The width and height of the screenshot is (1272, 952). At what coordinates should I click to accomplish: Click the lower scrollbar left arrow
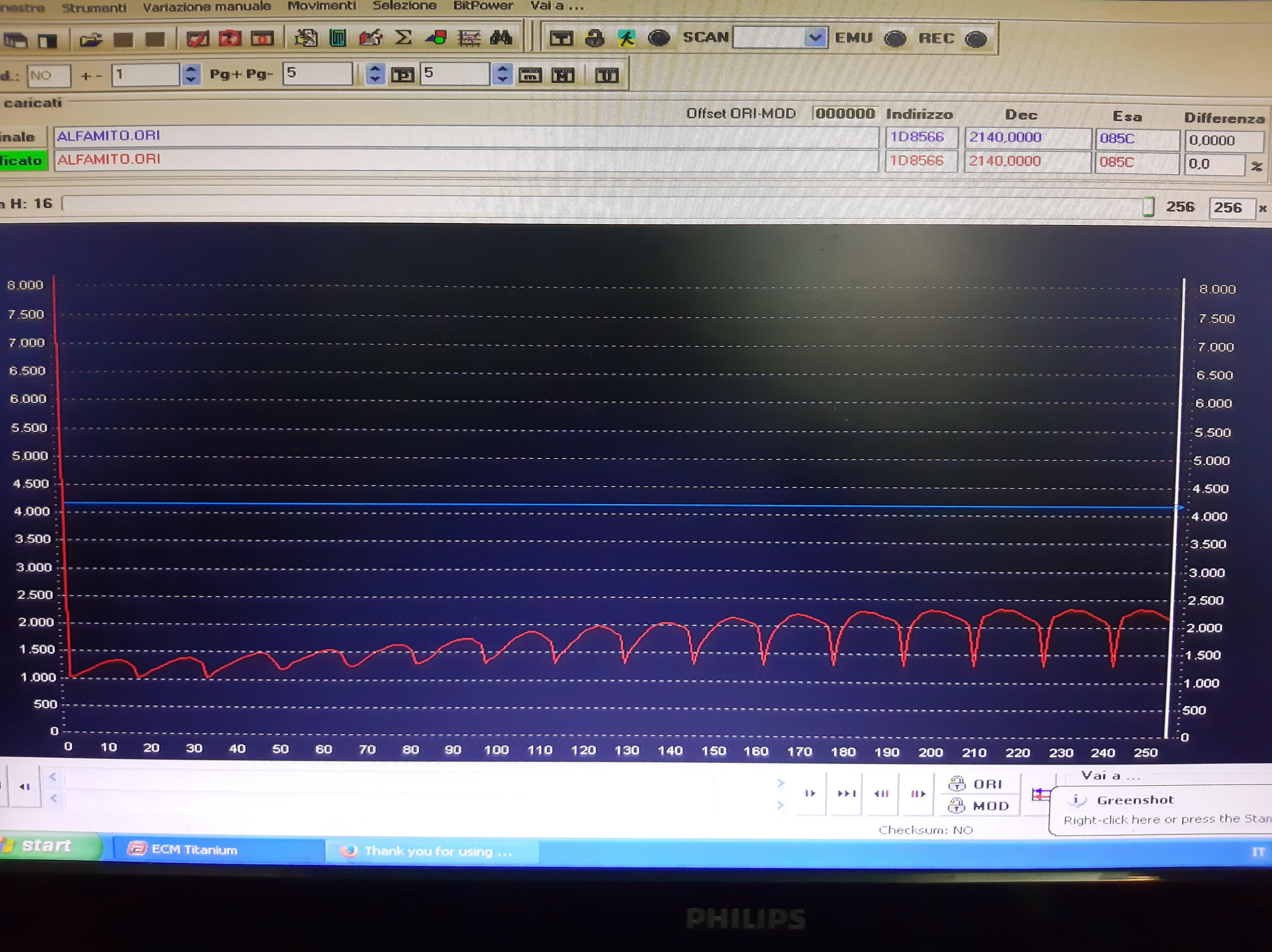click(53, 798)
